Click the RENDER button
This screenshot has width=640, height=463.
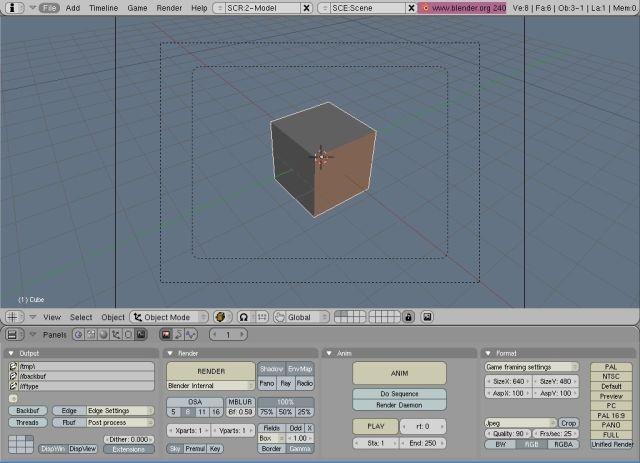[211, 371]
